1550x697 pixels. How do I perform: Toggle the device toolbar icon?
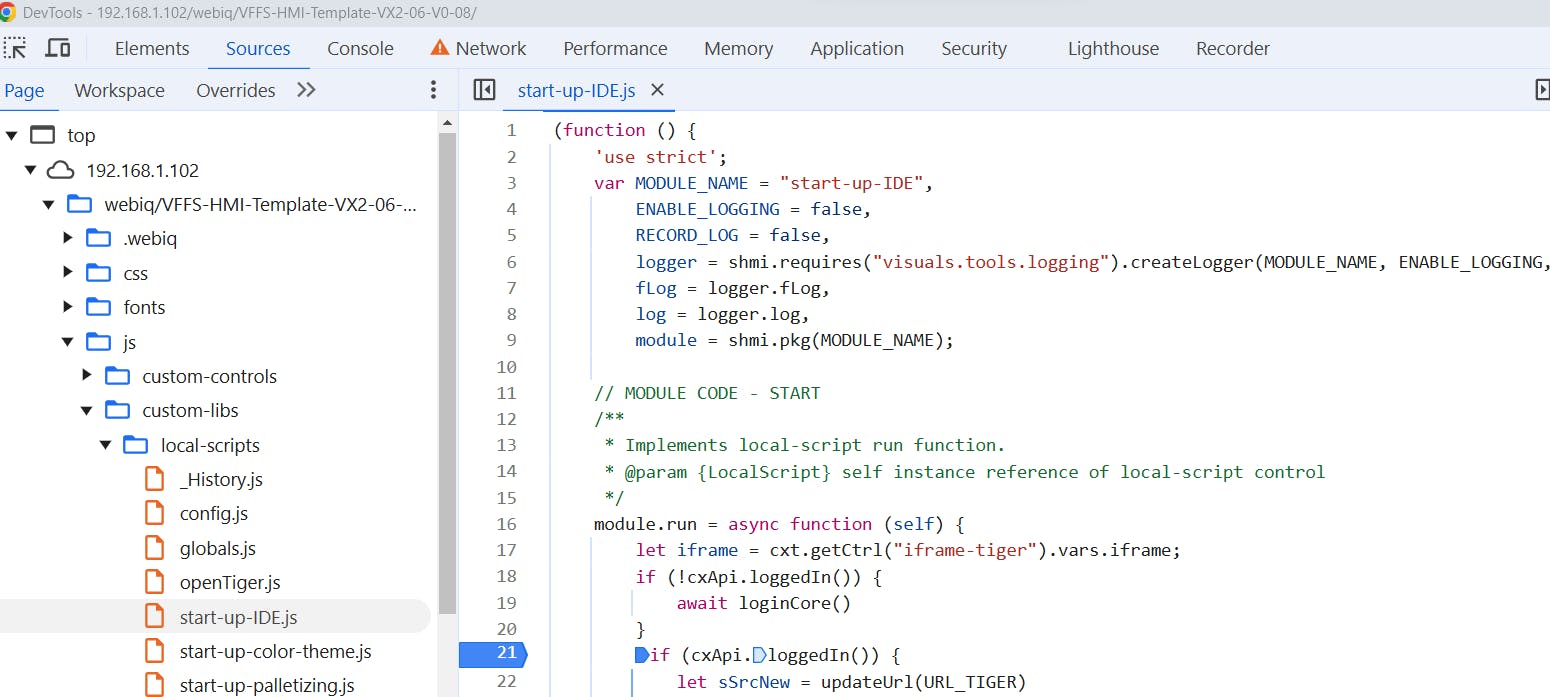(58, 48)
